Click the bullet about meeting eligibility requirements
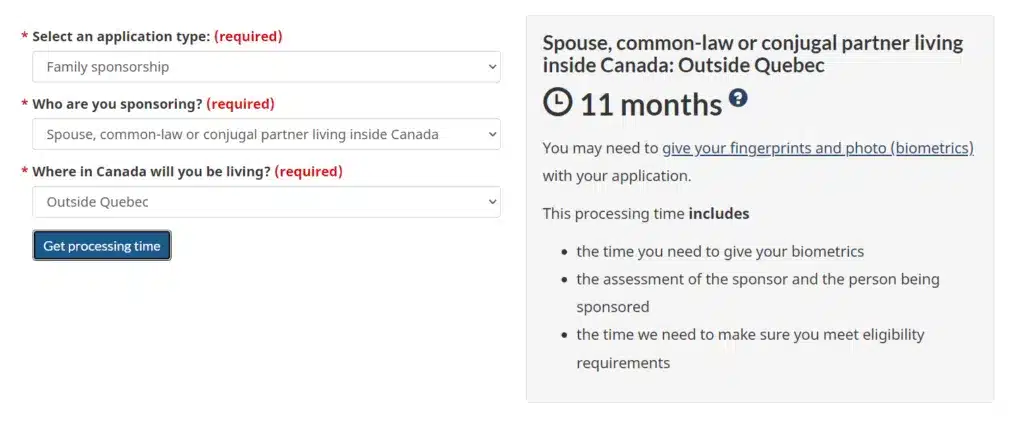 pyautogui.click(x=750, y=335)
